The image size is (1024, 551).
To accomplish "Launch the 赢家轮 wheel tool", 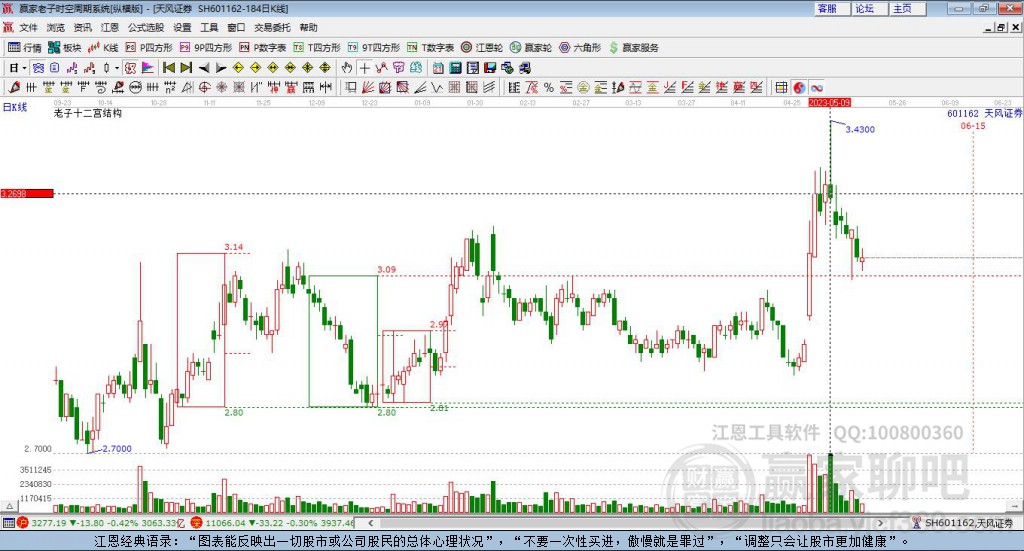I will [x=531, y=48].
